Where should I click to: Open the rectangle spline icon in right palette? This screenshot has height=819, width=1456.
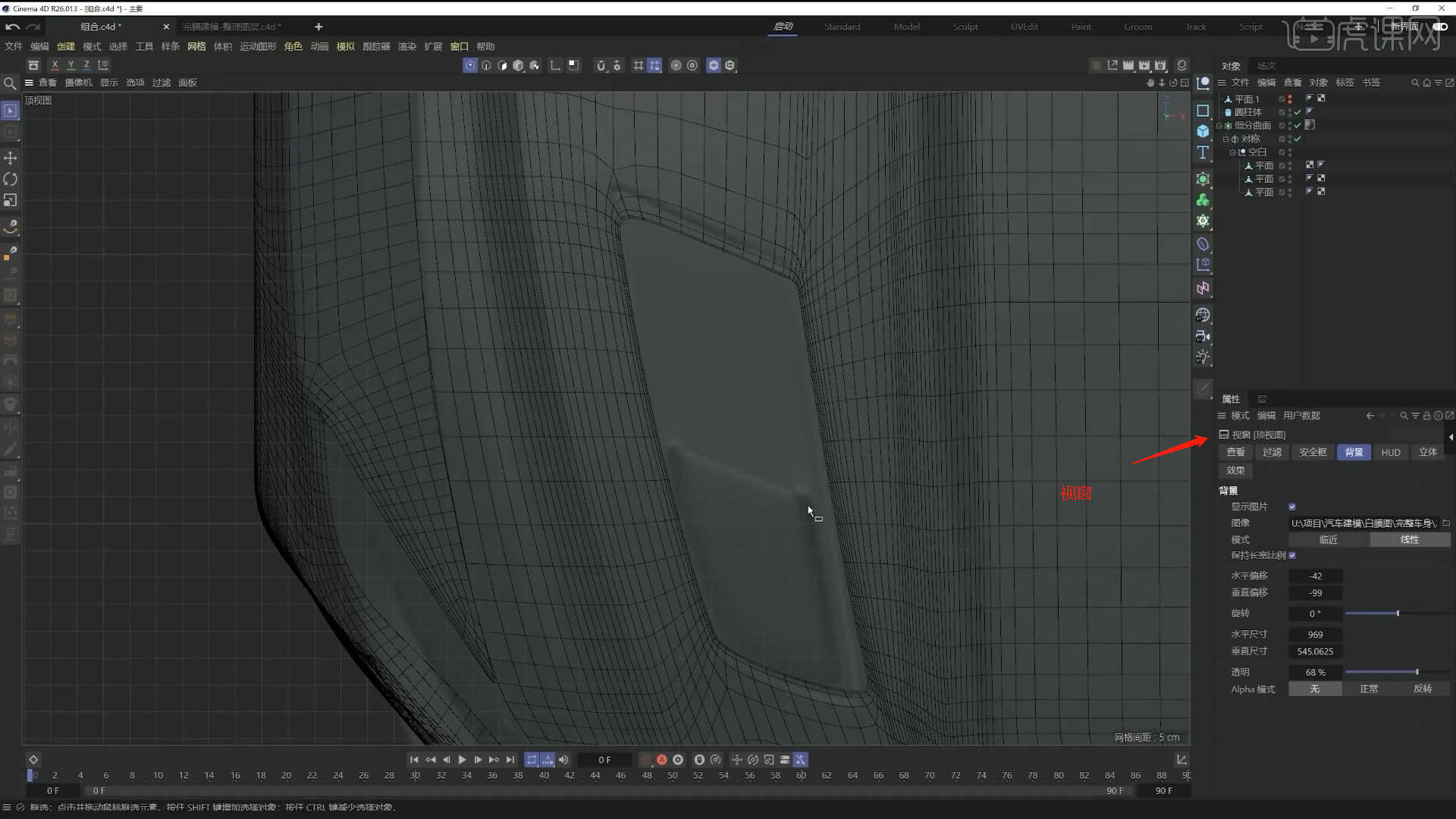pos(1203,111)
